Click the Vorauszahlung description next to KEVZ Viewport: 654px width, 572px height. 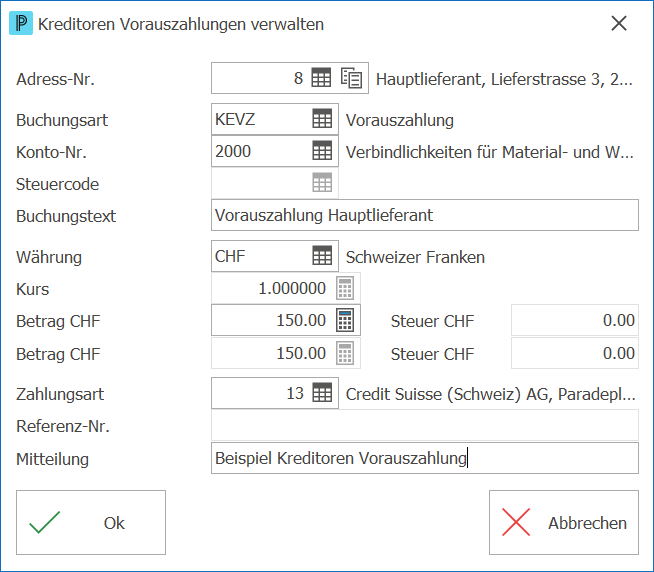[400, 120]
